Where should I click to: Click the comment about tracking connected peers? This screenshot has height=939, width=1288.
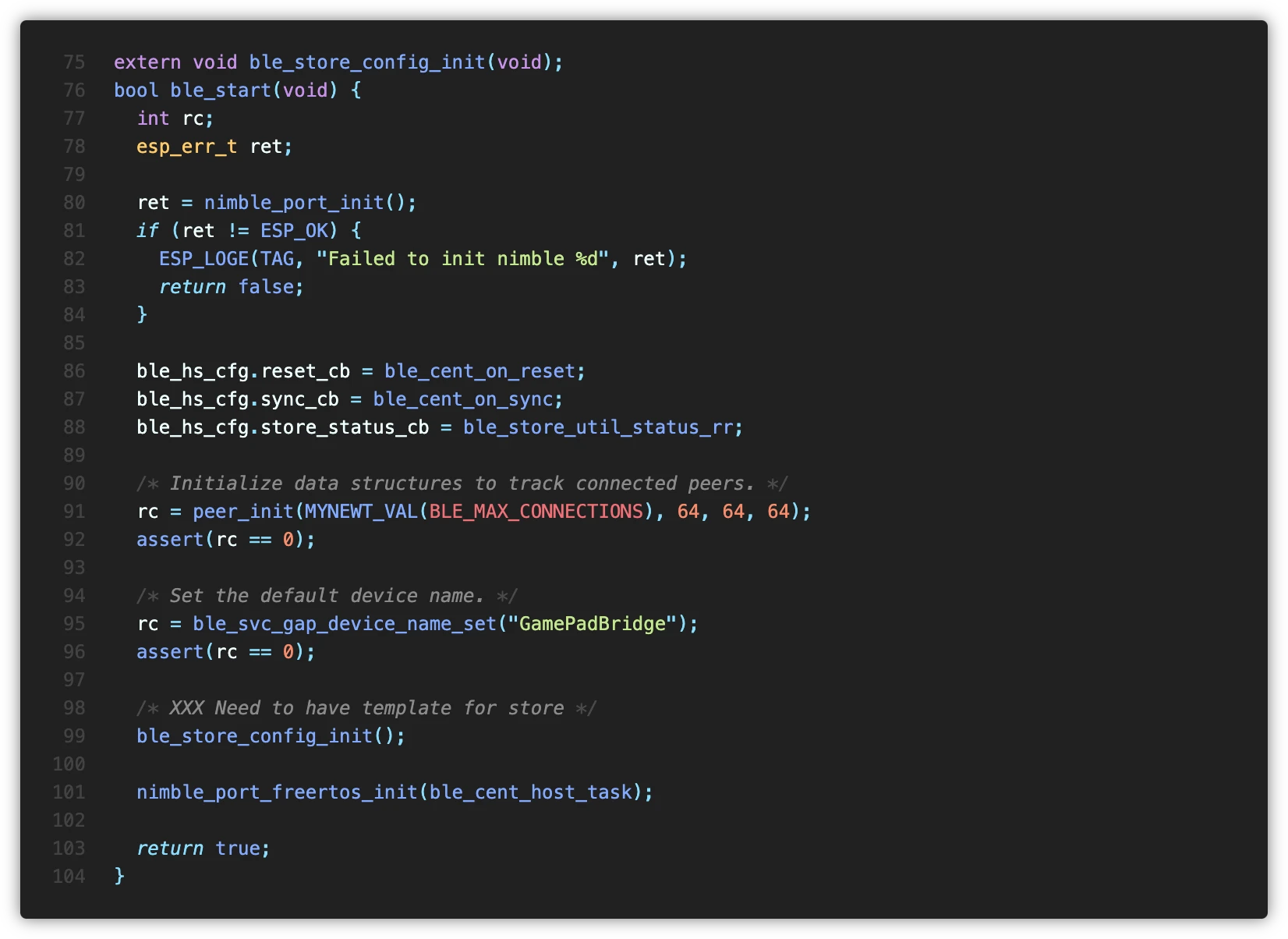(x=460, y=483)
